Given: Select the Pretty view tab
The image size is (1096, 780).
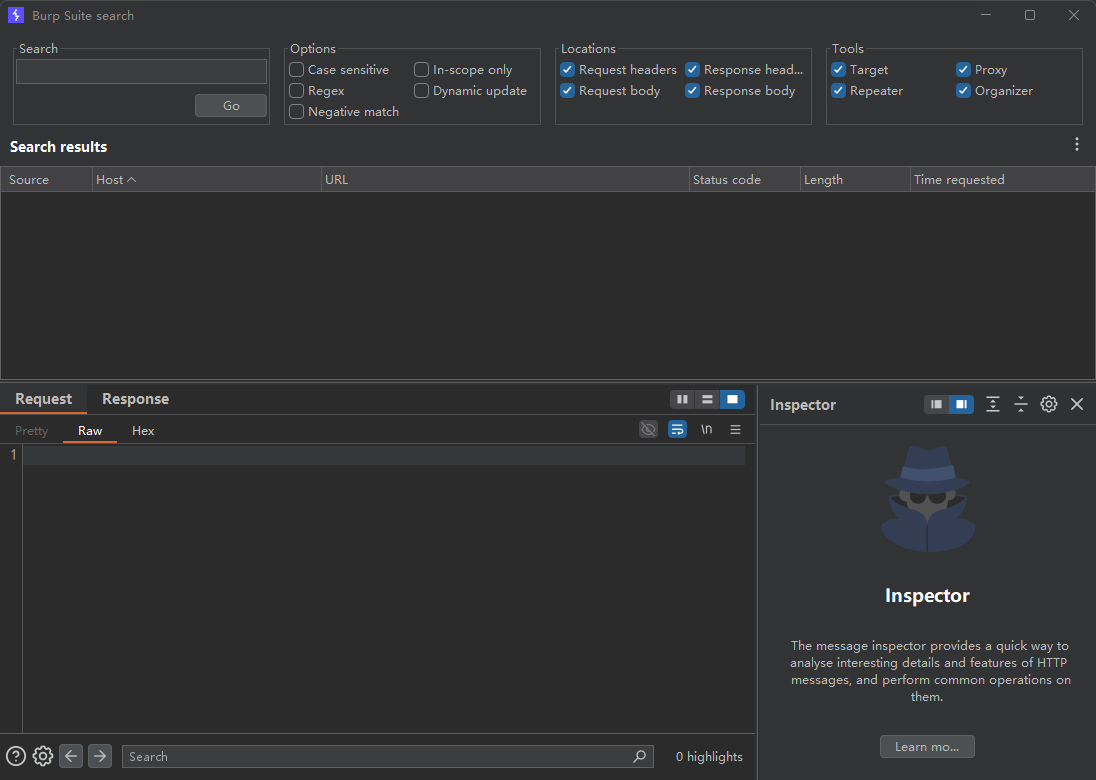Looking at the screenshot, I should coord(31,431).
